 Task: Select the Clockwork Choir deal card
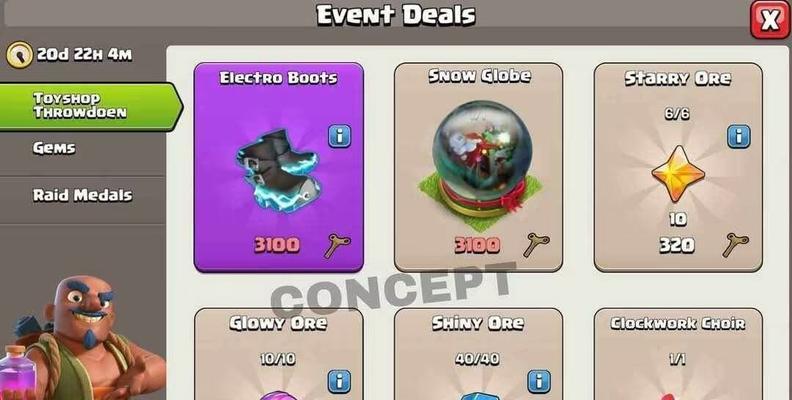tap(678, 354)
